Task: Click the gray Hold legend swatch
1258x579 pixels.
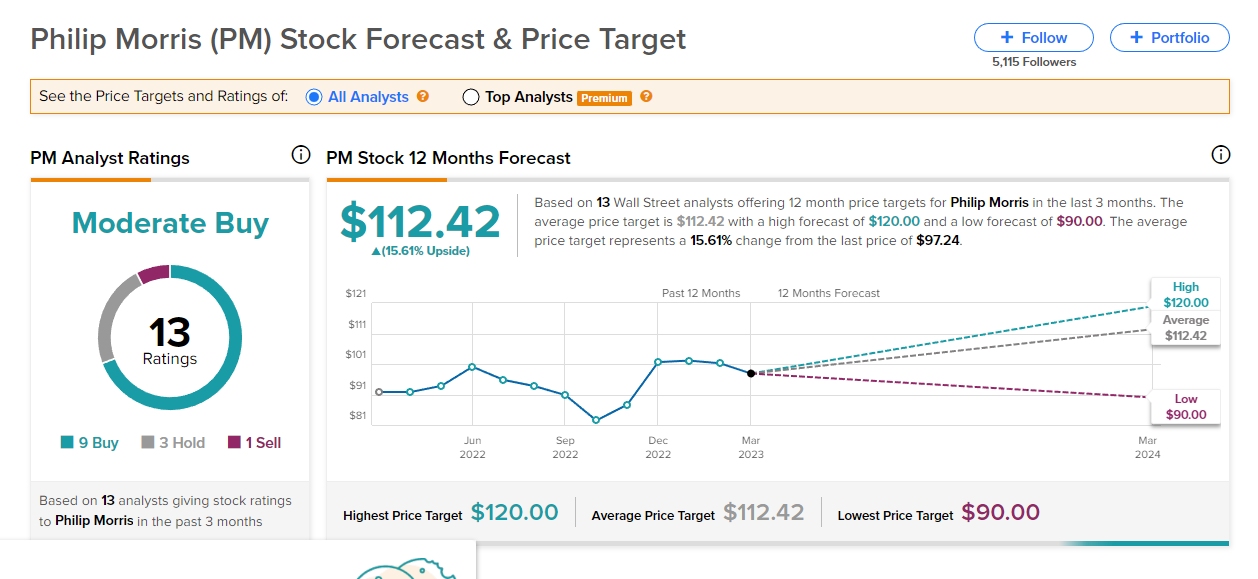Action: coord(147,443)
